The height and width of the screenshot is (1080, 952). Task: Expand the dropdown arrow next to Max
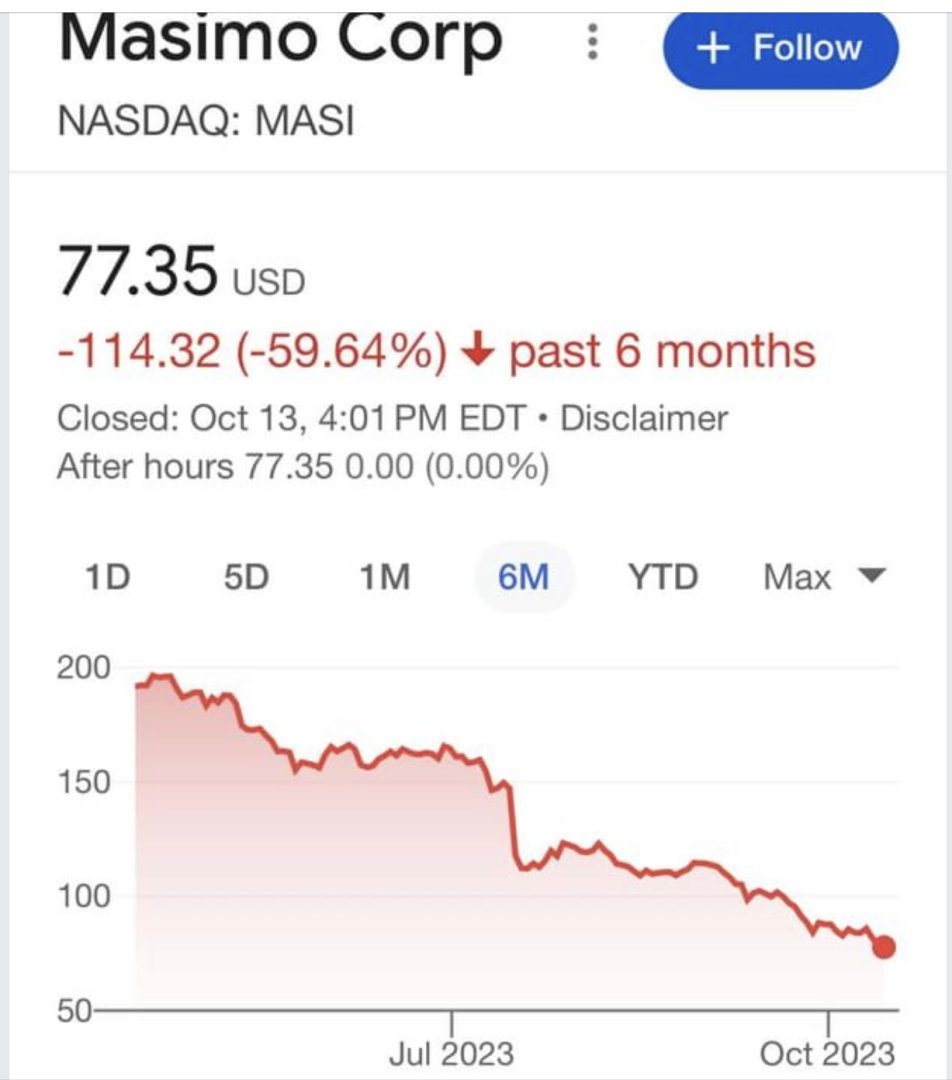[x=873, y=575]
